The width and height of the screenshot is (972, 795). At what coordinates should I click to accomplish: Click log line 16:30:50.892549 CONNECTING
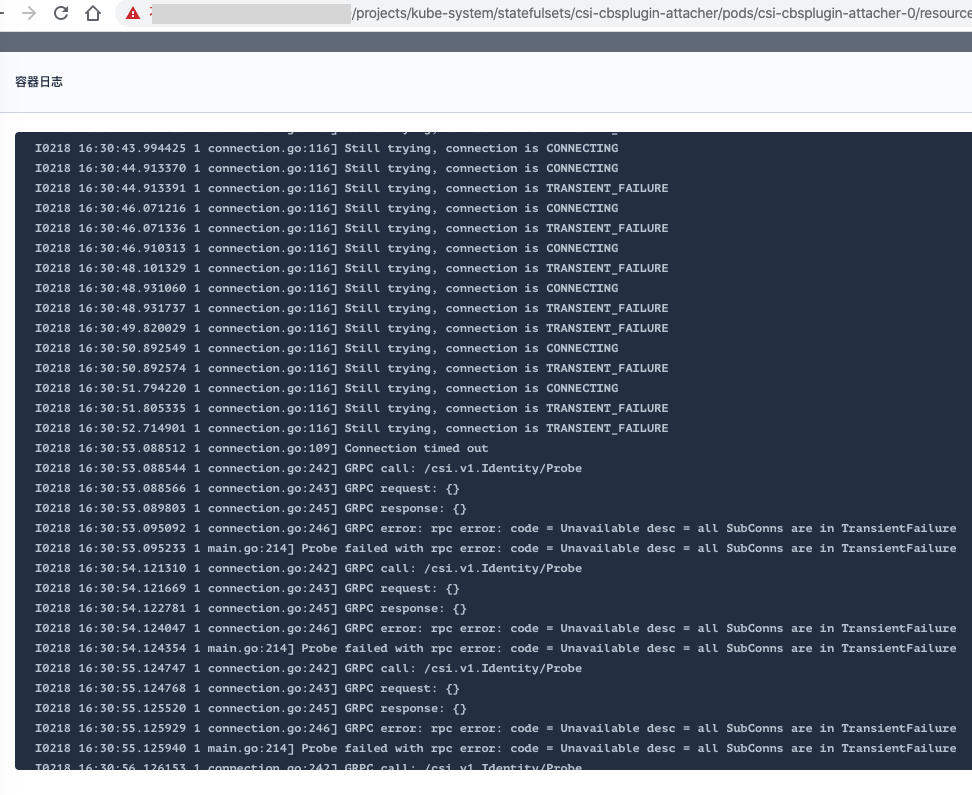[x=326, y=348]
